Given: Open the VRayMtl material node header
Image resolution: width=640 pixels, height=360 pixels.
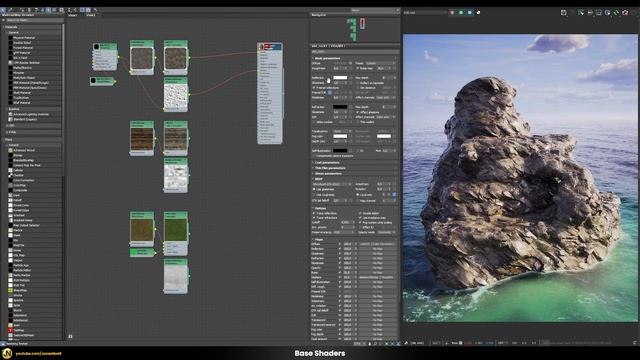Looking at the screenshot, I should click(269, 47).
